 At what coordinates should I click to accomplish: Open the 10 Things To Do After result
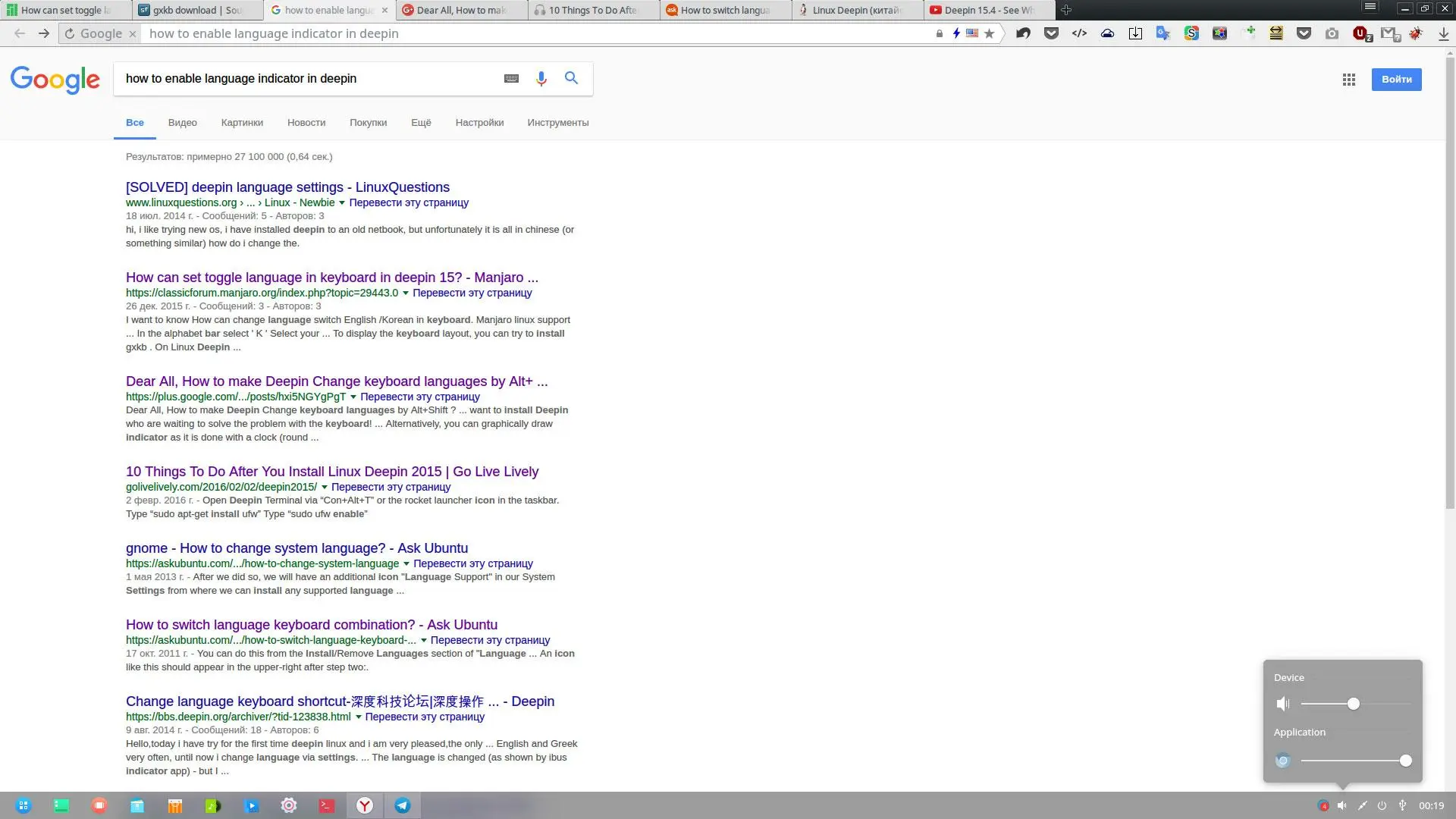point(332,472)
